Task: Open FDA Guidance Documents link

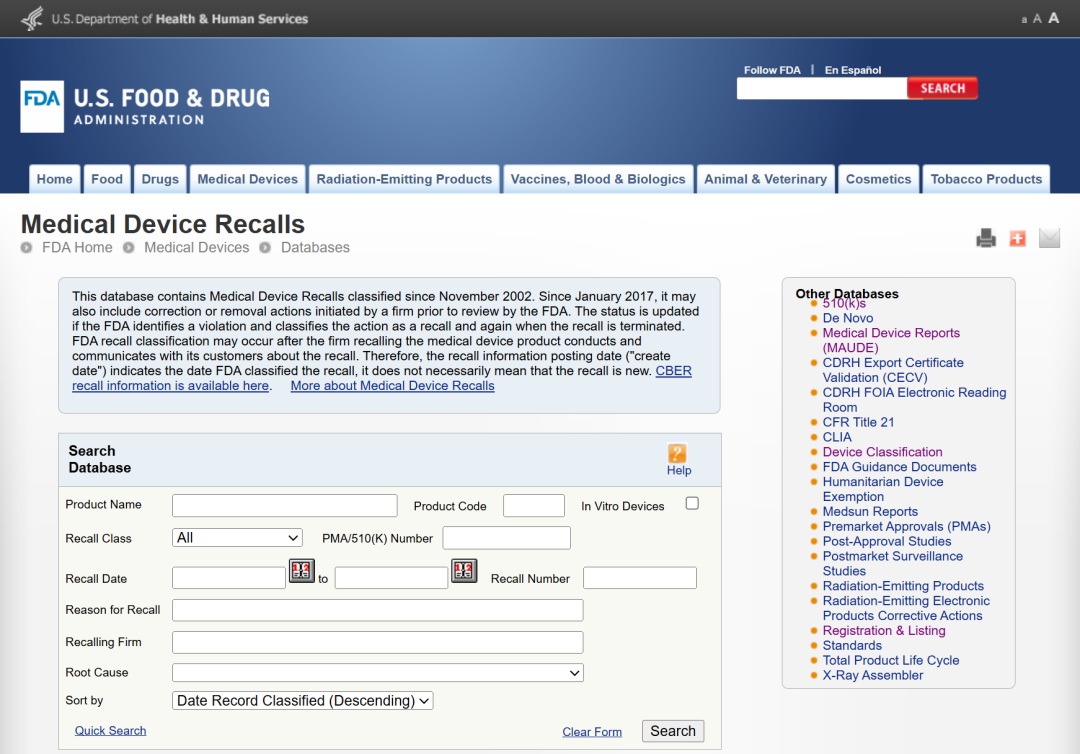Action: (x=900, y=467)
